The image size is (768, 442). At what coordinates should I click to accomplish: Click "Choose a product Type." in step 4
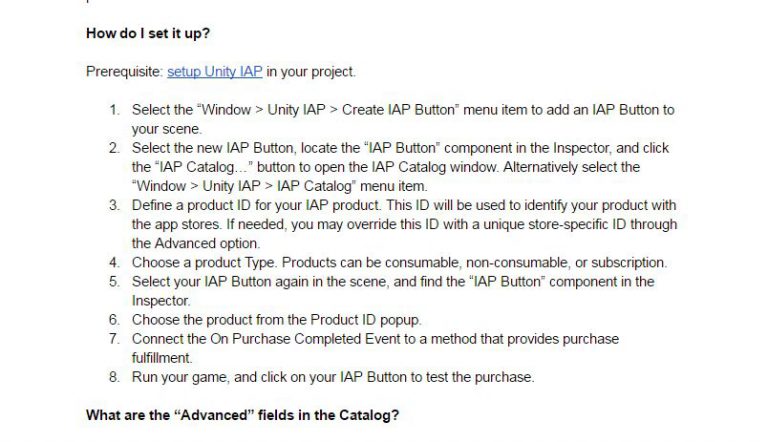(x=205, y=263)
